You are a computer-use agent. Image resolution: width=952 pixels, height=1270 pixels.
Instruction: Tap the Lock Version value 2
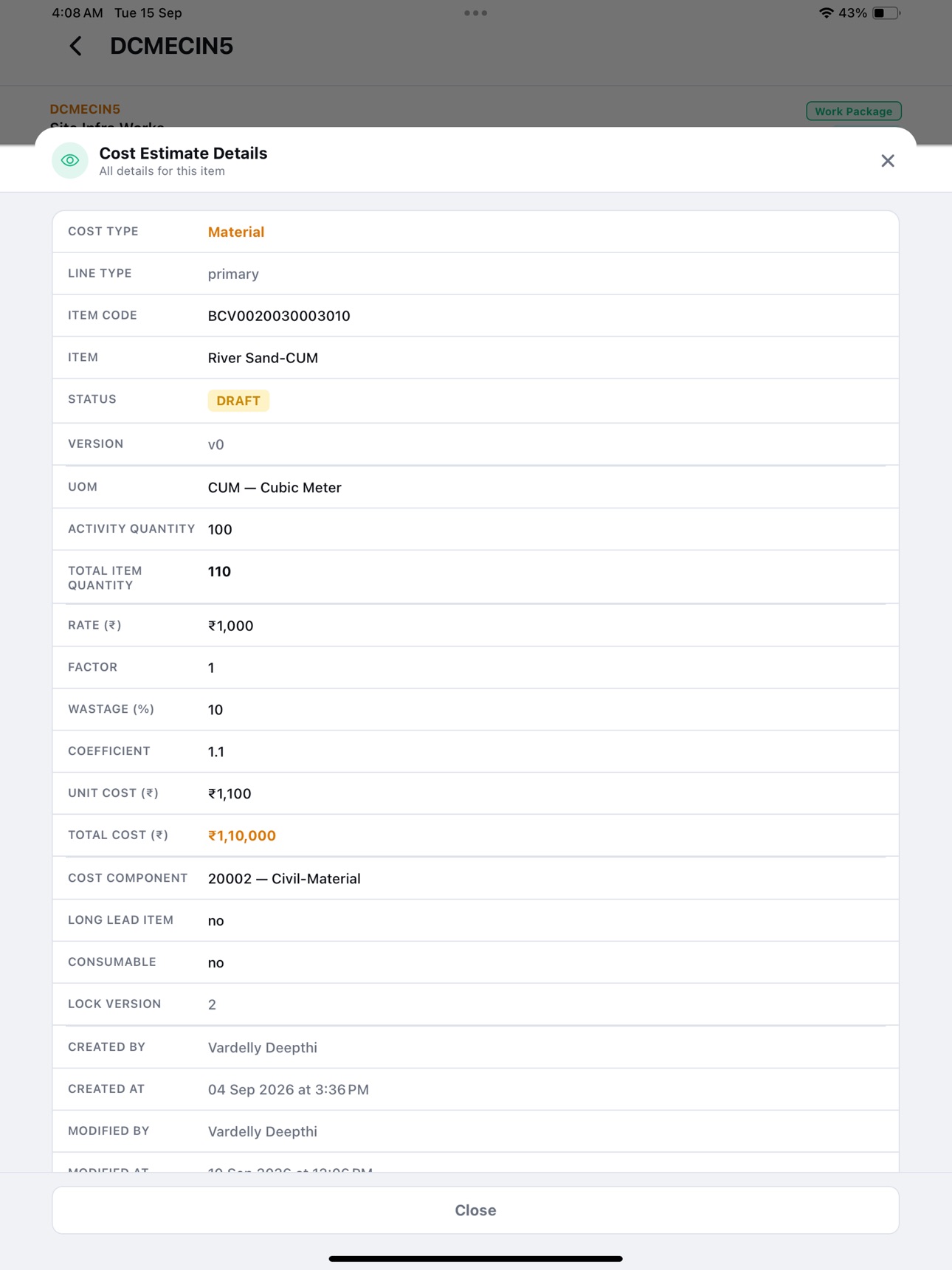[212, 1005]
